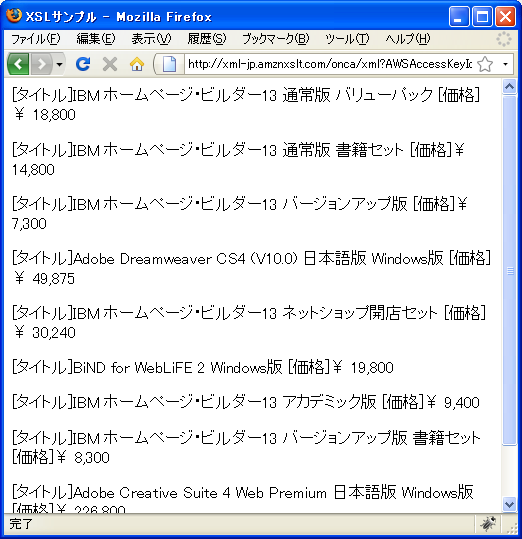Open the ツール(T) menu
The height and width of the screenshot is (539, 522).
(347, 39)
